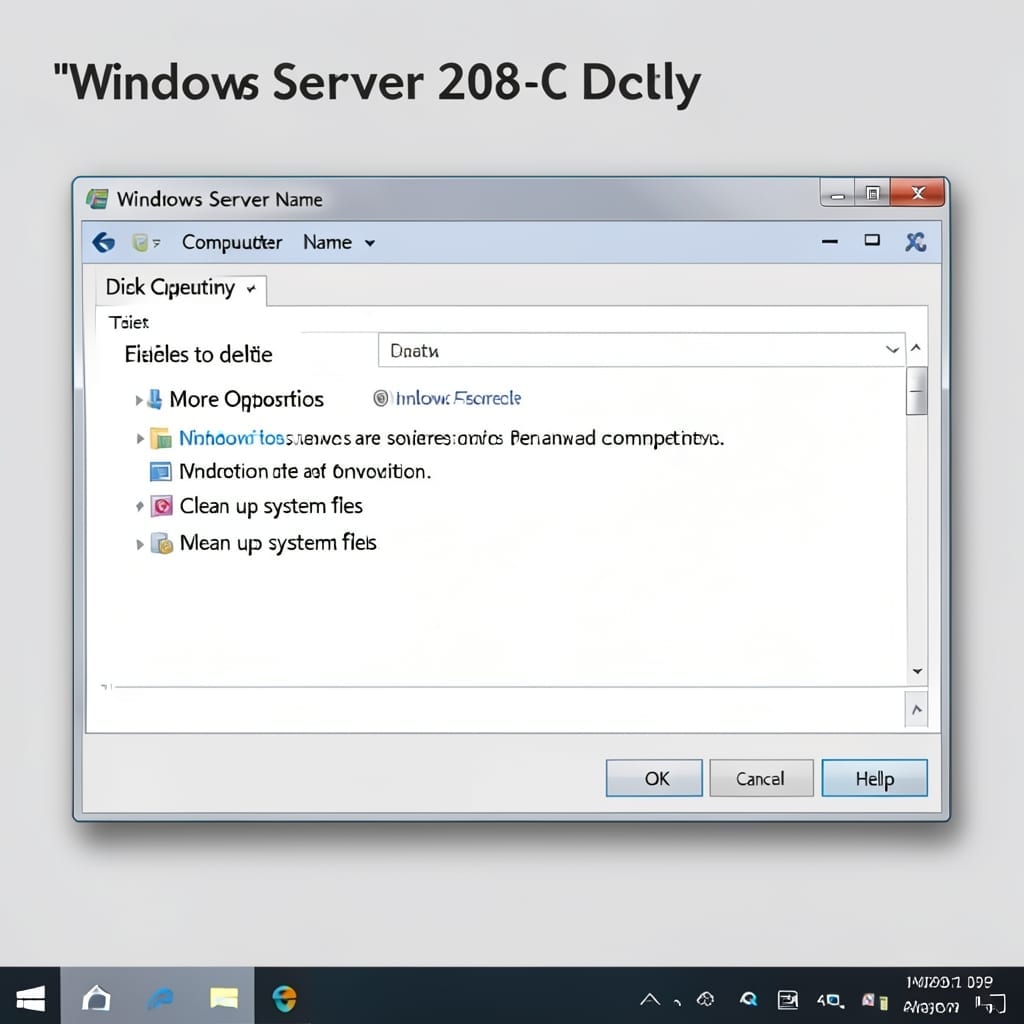The height and width of the screenshot is (1024, 1024).
Task: Expand the Clean up system fles item
Action: [139, 506]
